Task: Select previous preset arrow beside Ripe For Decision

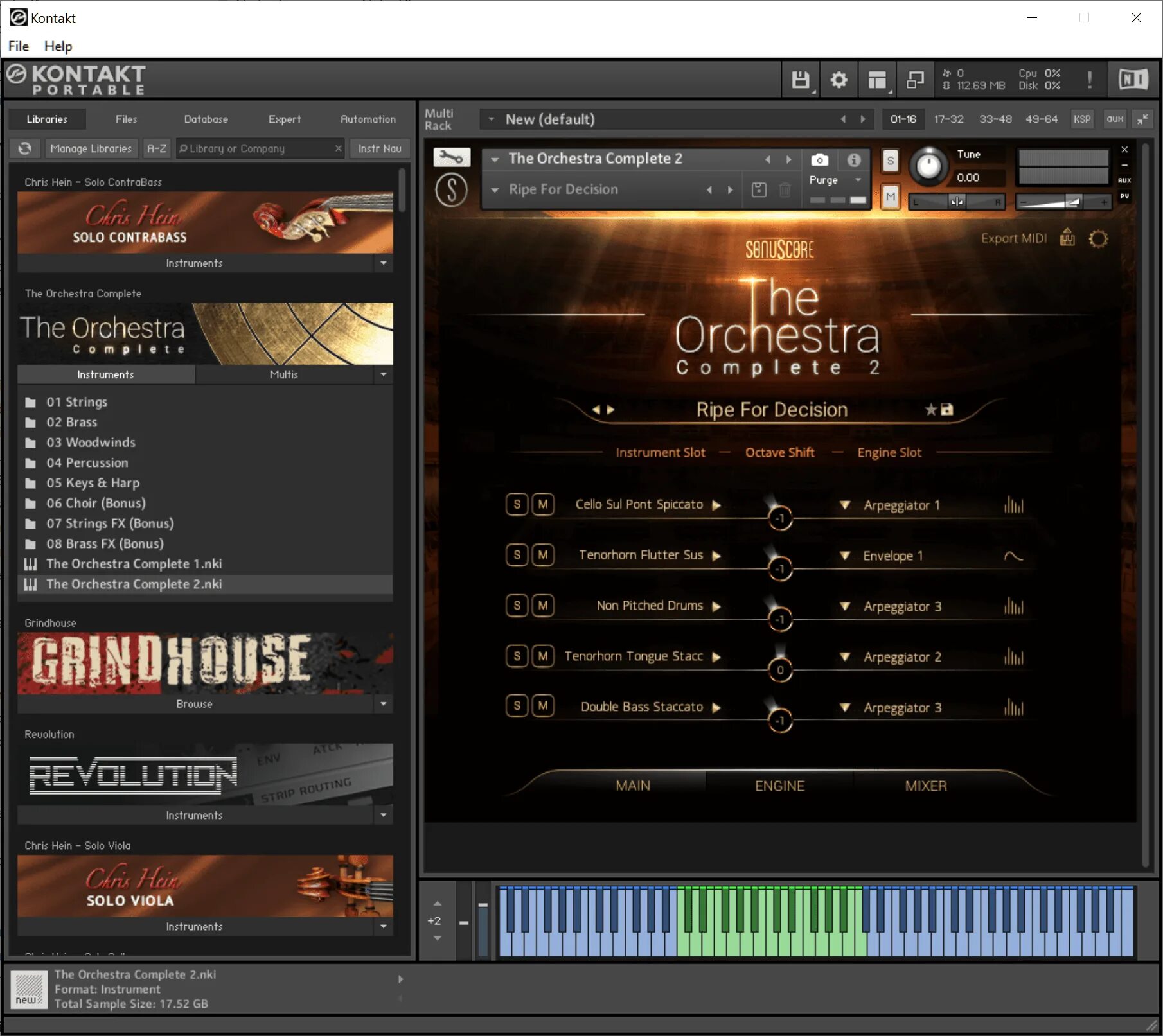Action: point(596,409)
